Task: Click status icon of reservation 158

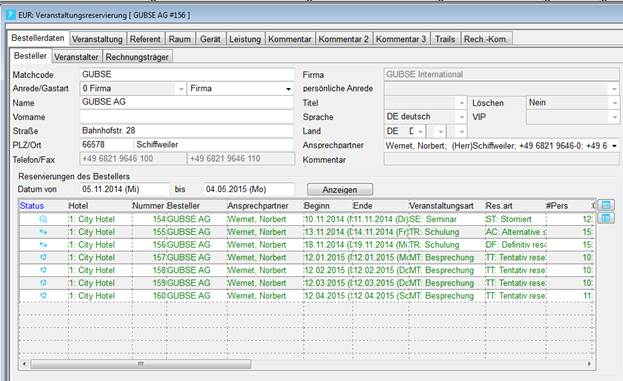Action: pyautogui.click(x=43, y=270)
